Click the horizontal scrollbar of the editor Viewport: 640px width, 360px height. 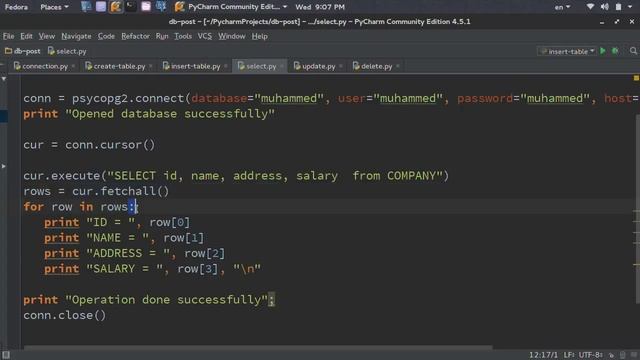click(x=258, y=348)
